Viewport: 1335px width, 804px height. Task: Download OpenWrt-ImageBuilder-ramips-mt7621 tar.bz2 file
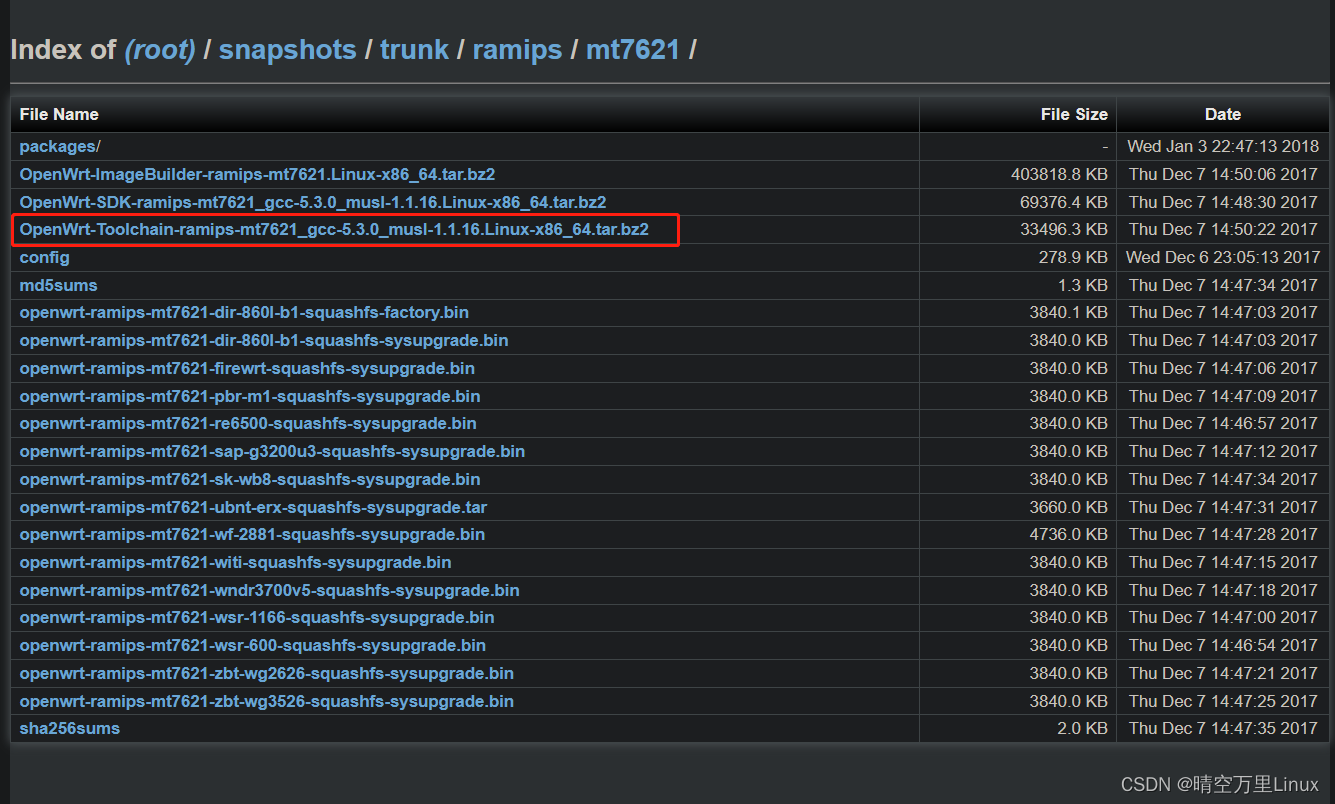pos(257,174)
